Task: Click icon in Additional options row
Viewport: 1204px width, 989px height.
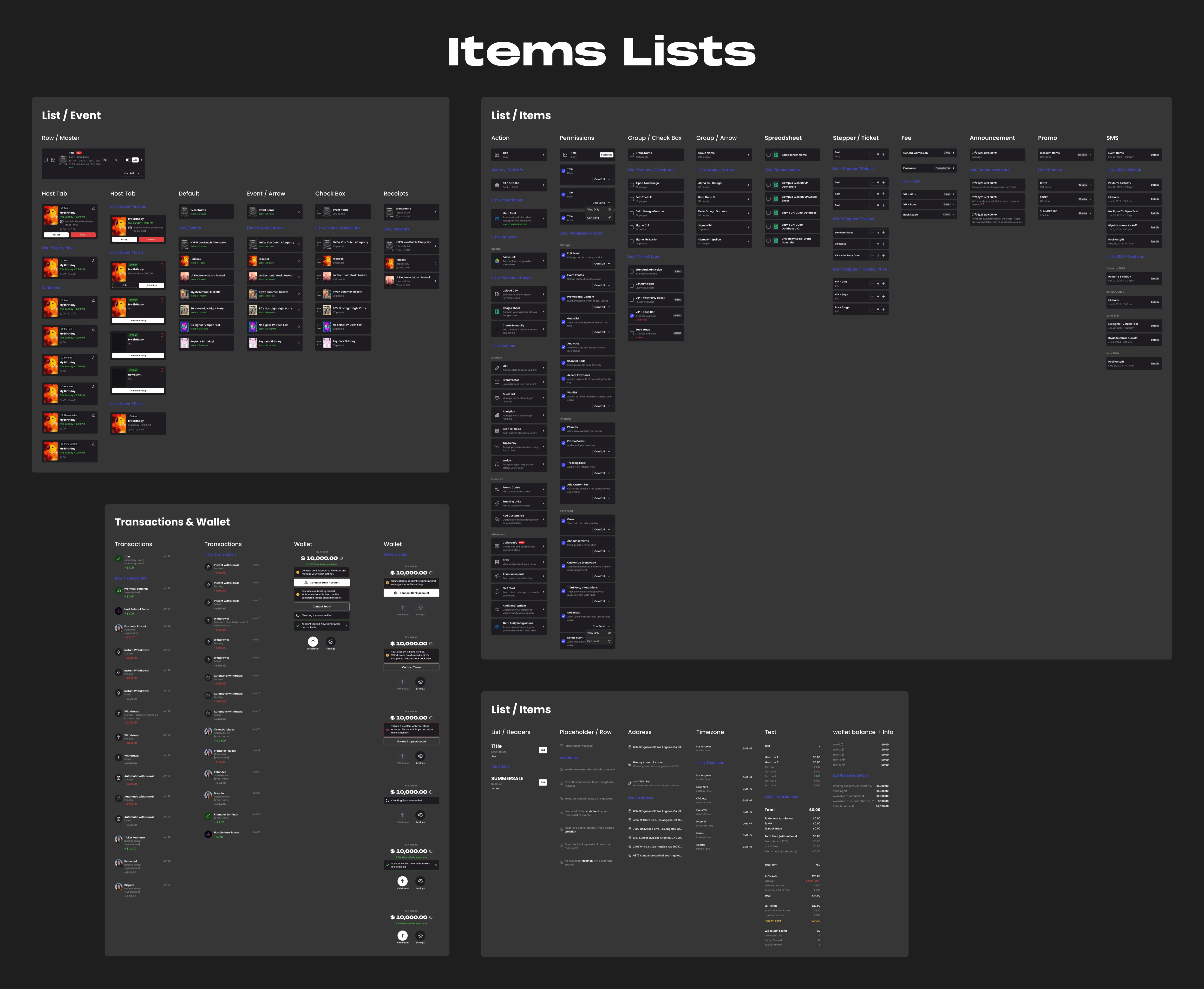Action: point(497,610)
